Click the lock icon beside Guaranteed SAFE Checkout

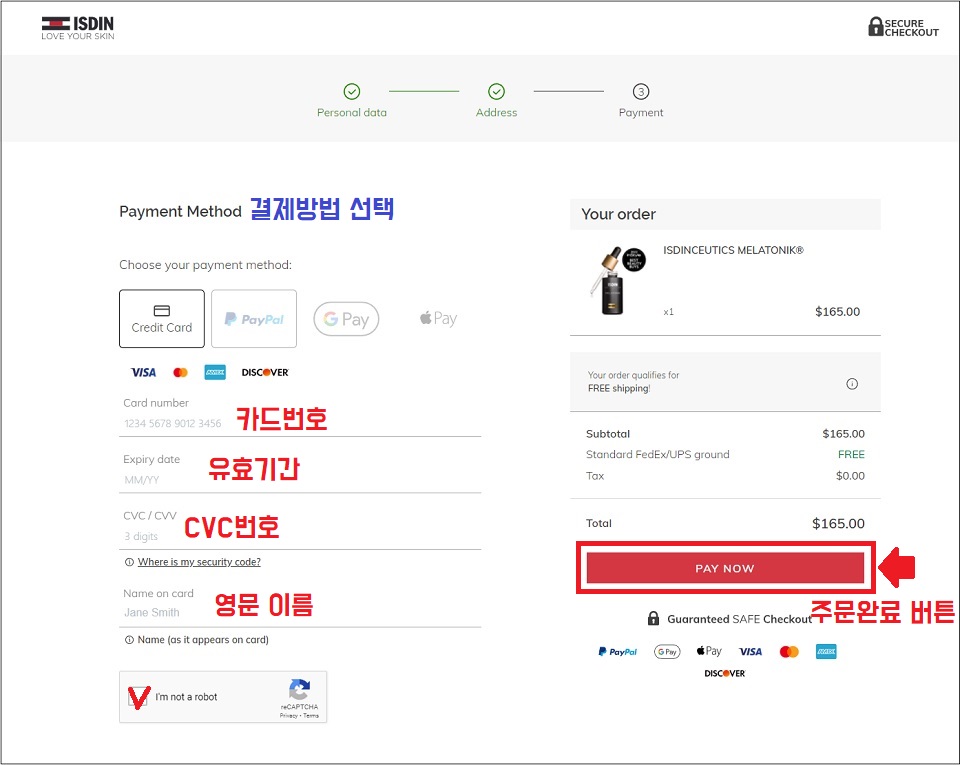653,618
